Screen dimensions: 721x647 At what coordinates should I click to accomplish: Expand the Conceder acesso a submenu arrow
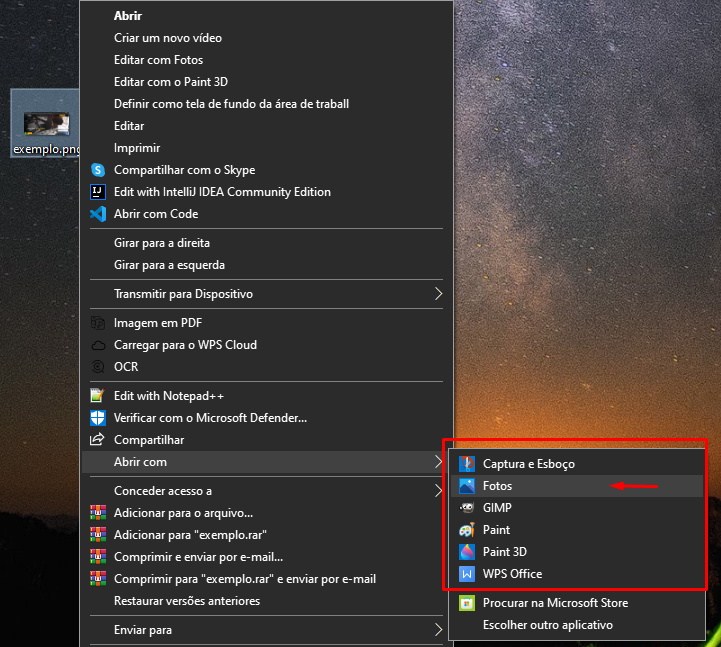coord(438,491)
